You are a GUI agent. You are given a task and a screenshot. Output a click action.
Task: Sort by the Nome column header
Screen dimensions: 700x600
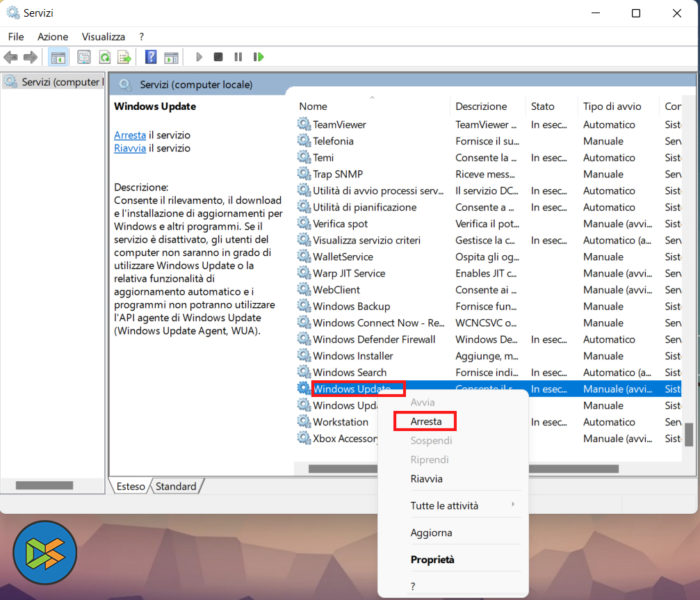[370, 106]
